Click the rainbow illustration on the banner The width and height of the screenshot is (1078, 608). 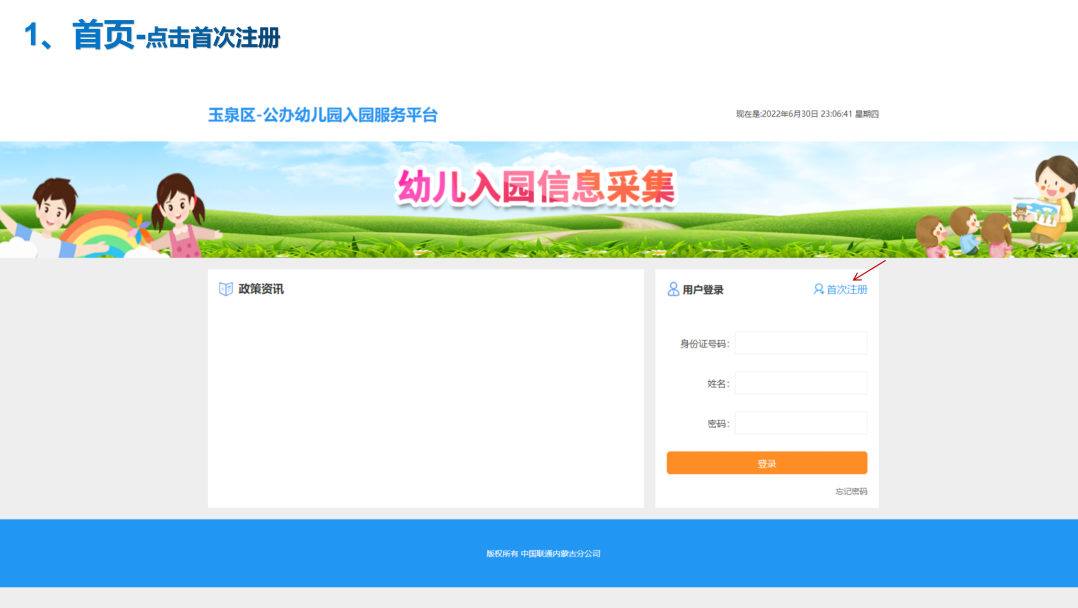[x=100, y=235]
